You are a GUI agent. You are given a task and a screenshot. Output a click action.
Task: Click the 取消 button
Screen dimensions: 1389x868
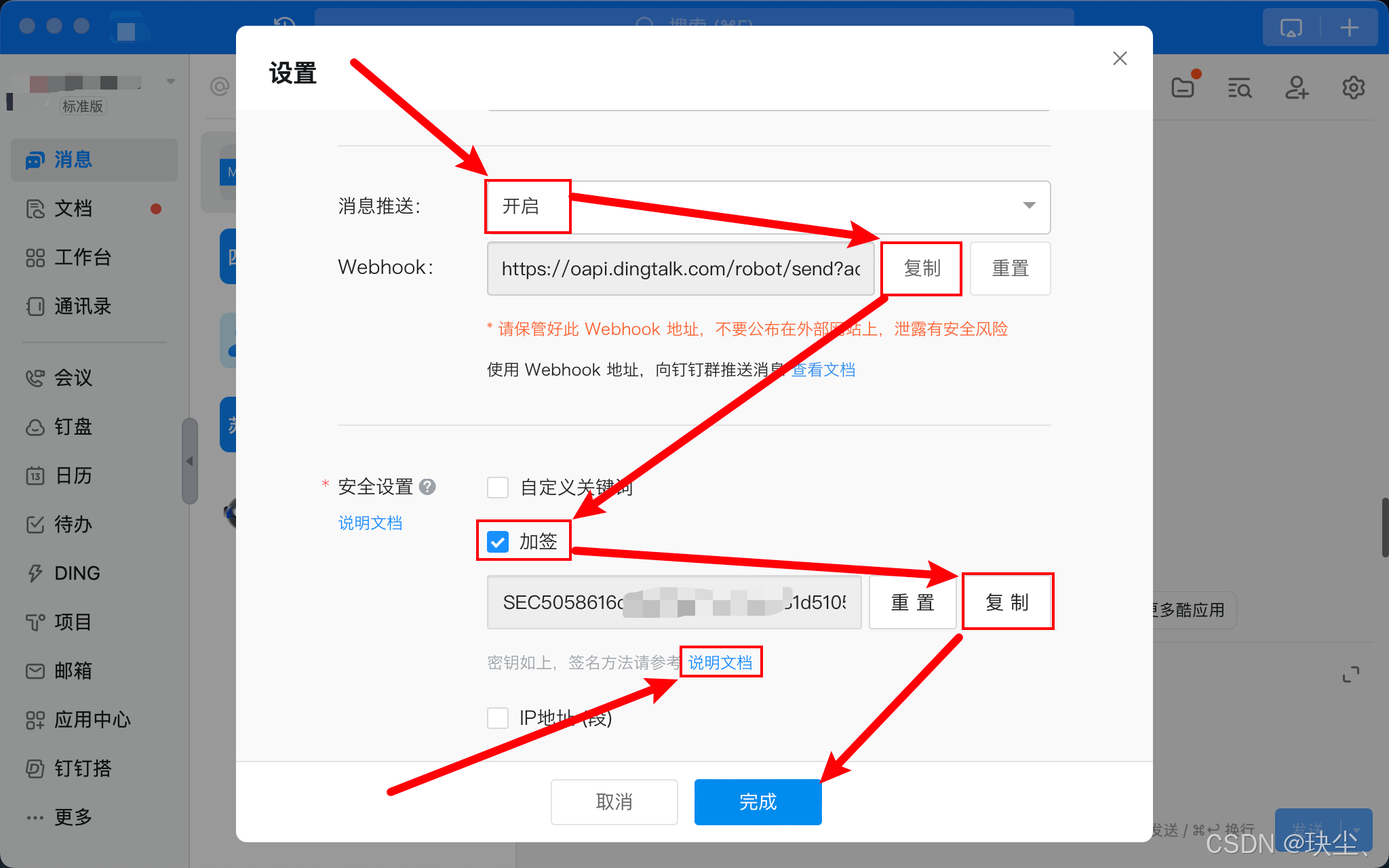[x=614, y=802]
